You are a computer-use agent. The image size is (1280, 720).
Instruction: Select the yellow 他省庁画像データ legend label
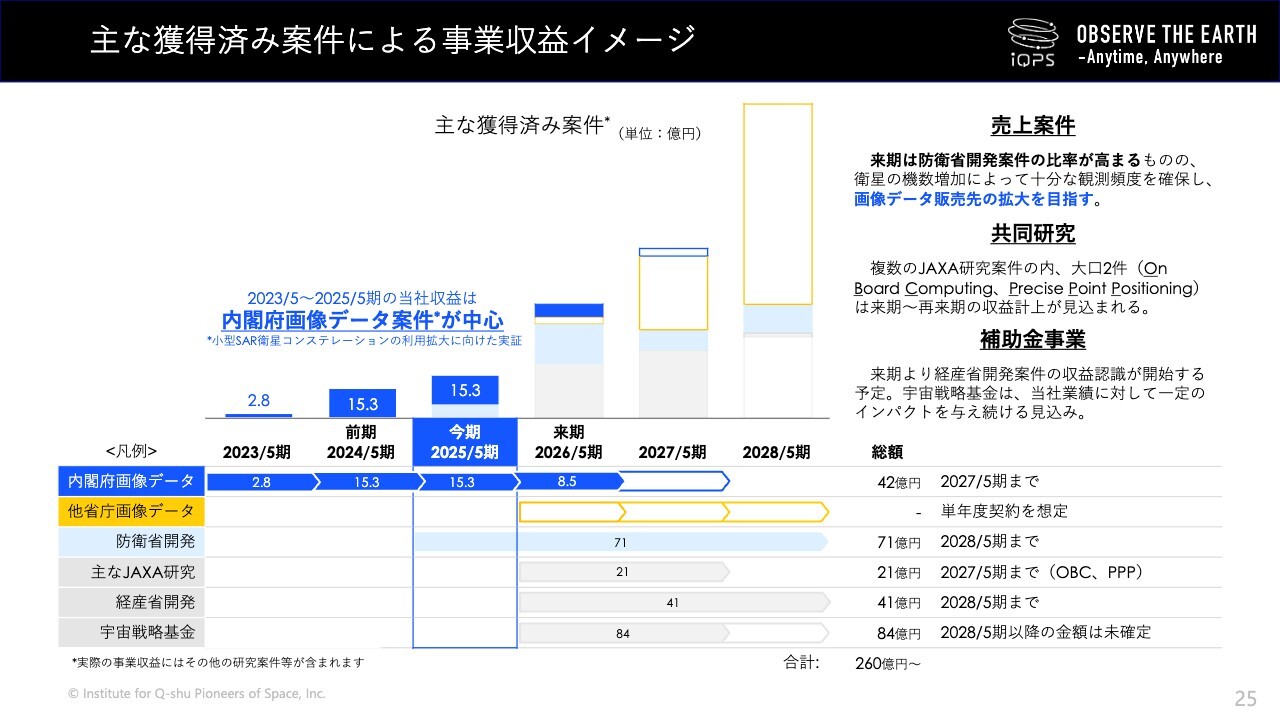tap(131, 512)
